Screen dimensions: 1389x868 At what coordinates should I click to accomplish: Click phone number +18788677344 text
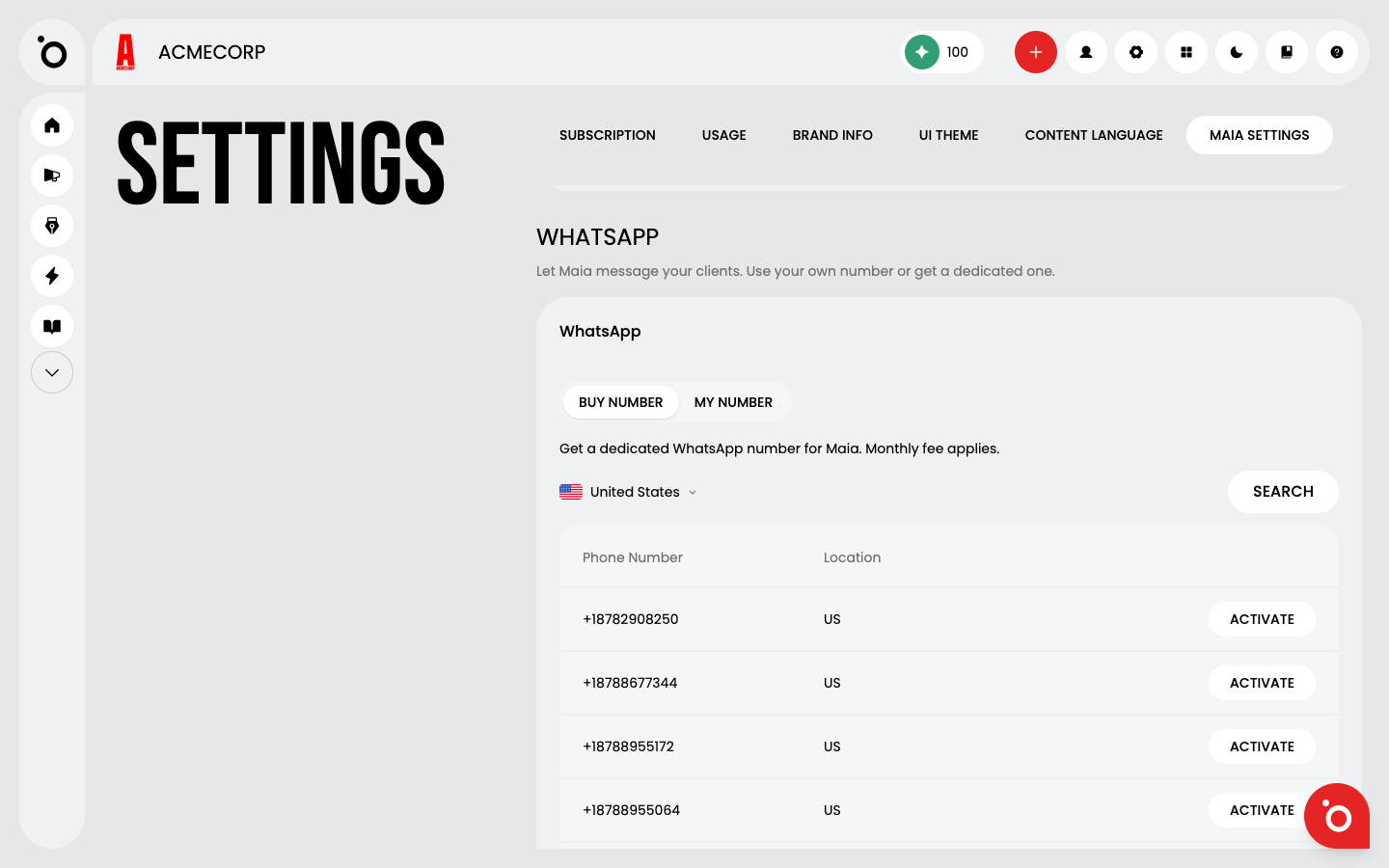click(x=630, y=683)
